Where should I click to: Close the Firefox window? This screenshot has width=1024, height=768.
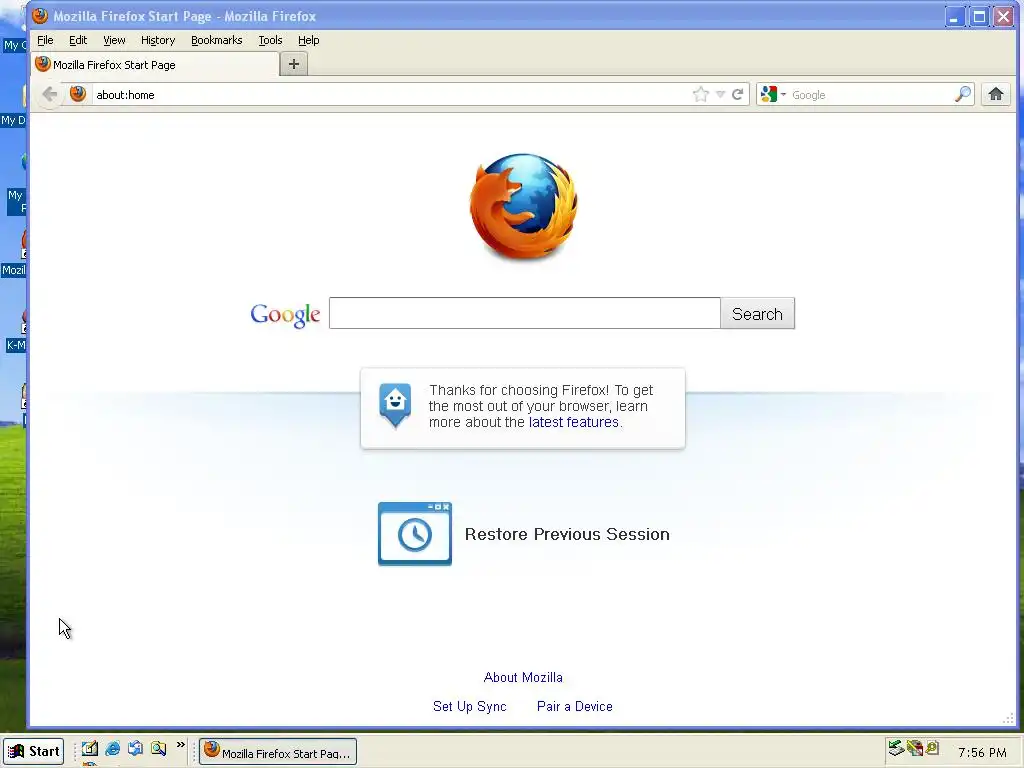[x=1004, y=17]
